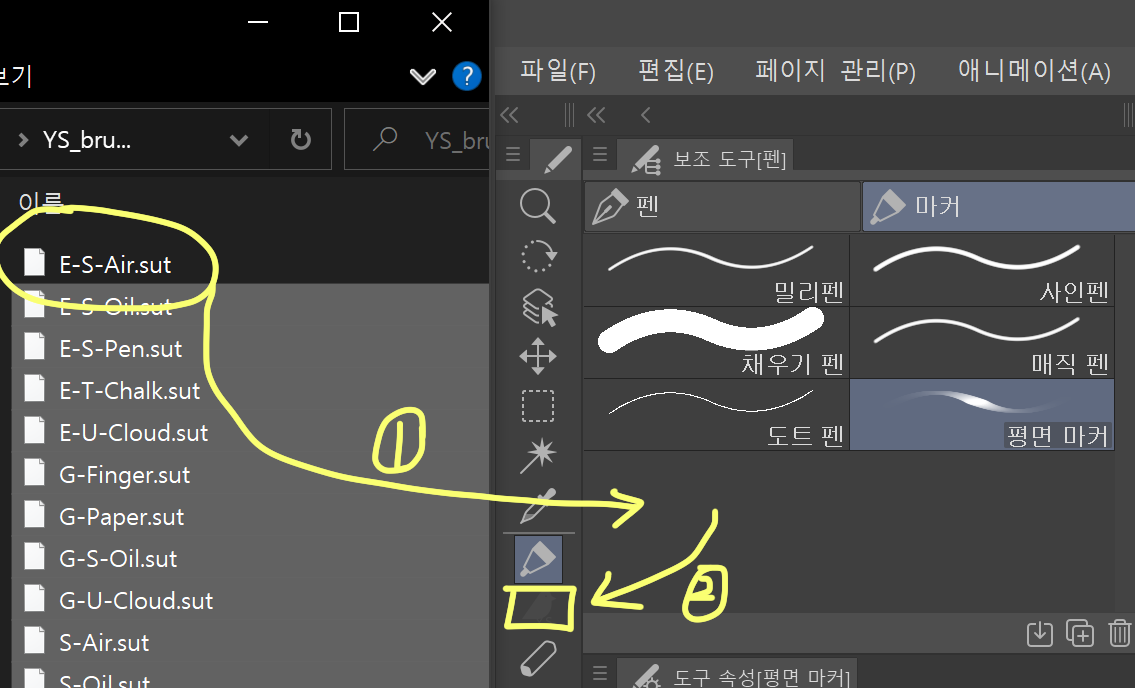Collapse sub tool dock double arrow
This screenshot has width=1135, height=688.
(x=596, y=115)
